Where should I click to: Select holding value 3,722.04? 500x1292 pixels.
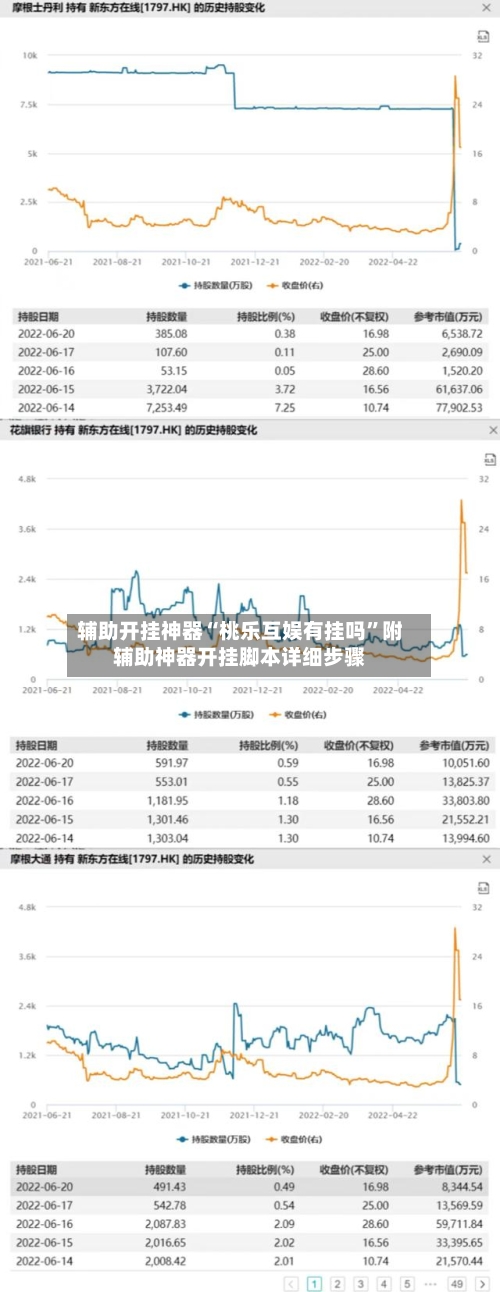point(167,389)
